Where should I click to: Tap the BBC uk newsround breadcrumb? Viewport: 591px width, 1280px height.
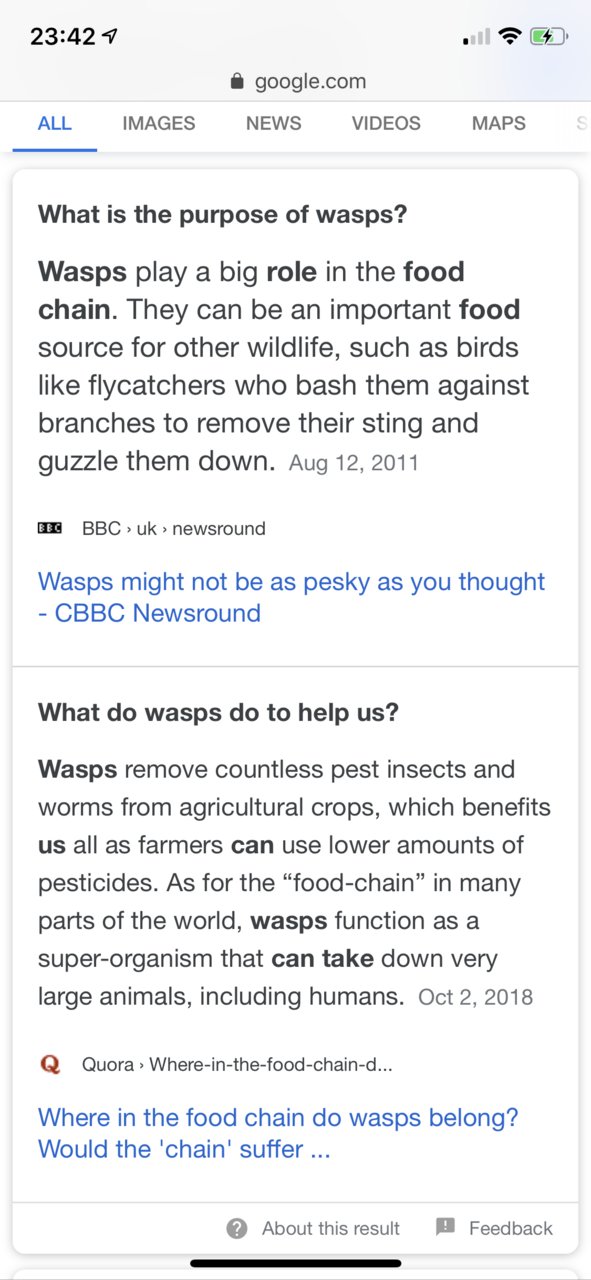174,528
